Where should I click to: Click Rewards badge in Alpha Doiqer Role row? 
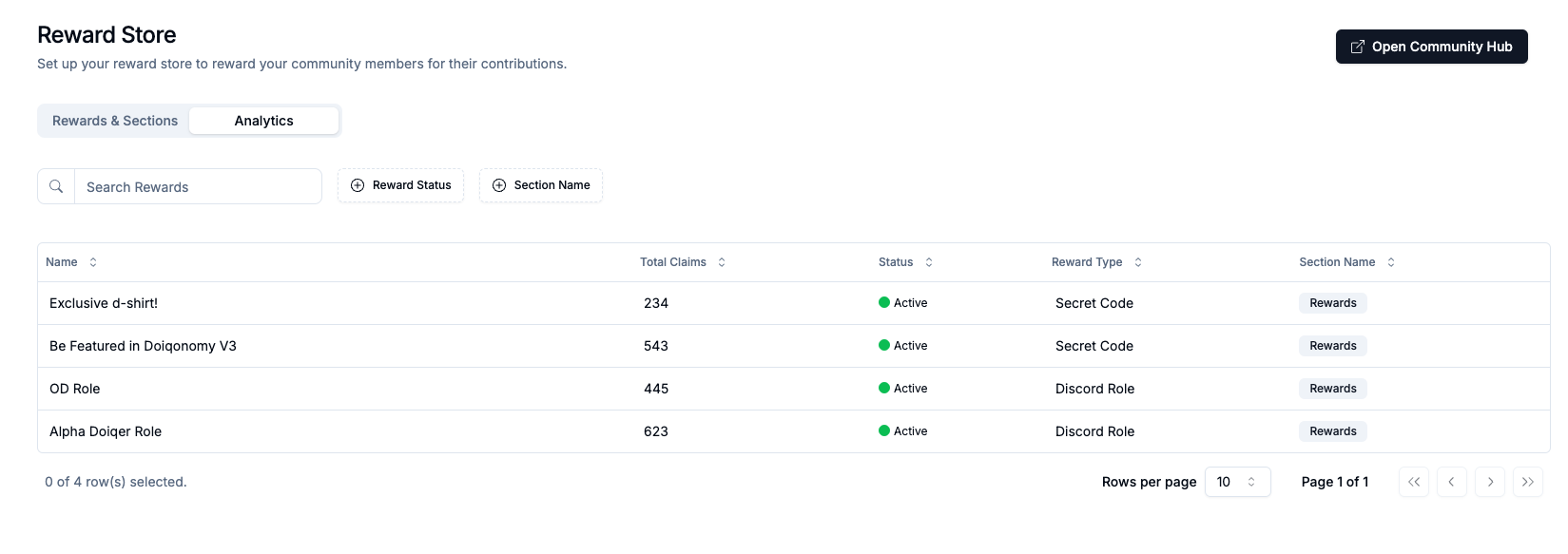[x=1332, y=431]
